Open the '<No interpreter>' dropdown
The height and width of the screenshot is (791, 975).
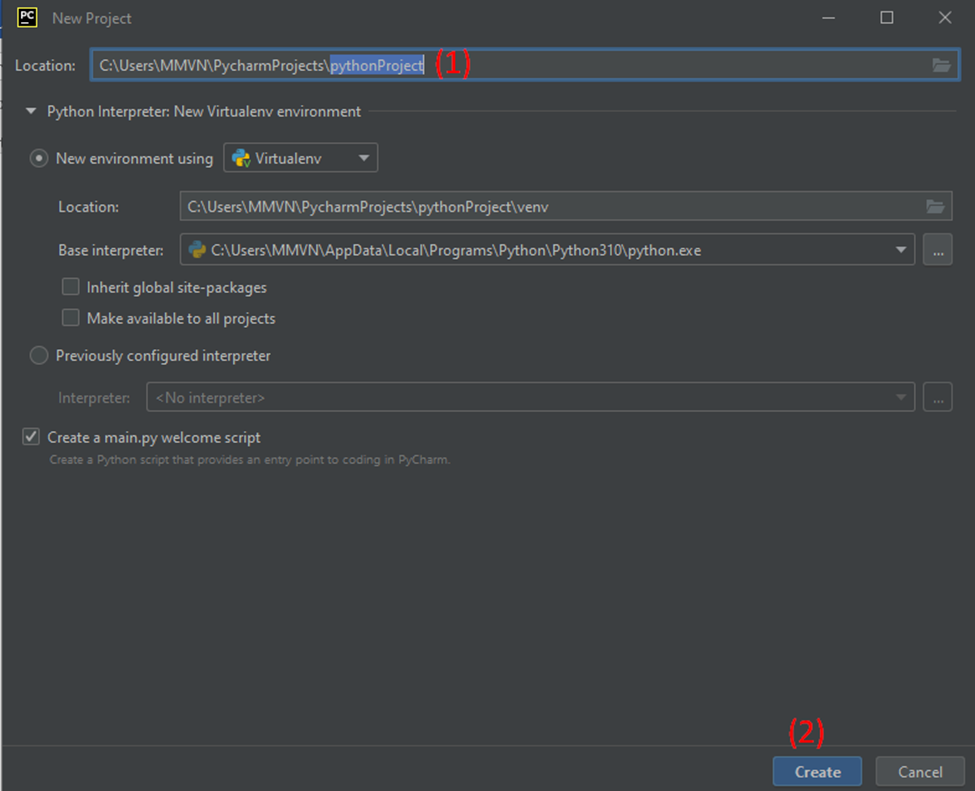point(530,397)
